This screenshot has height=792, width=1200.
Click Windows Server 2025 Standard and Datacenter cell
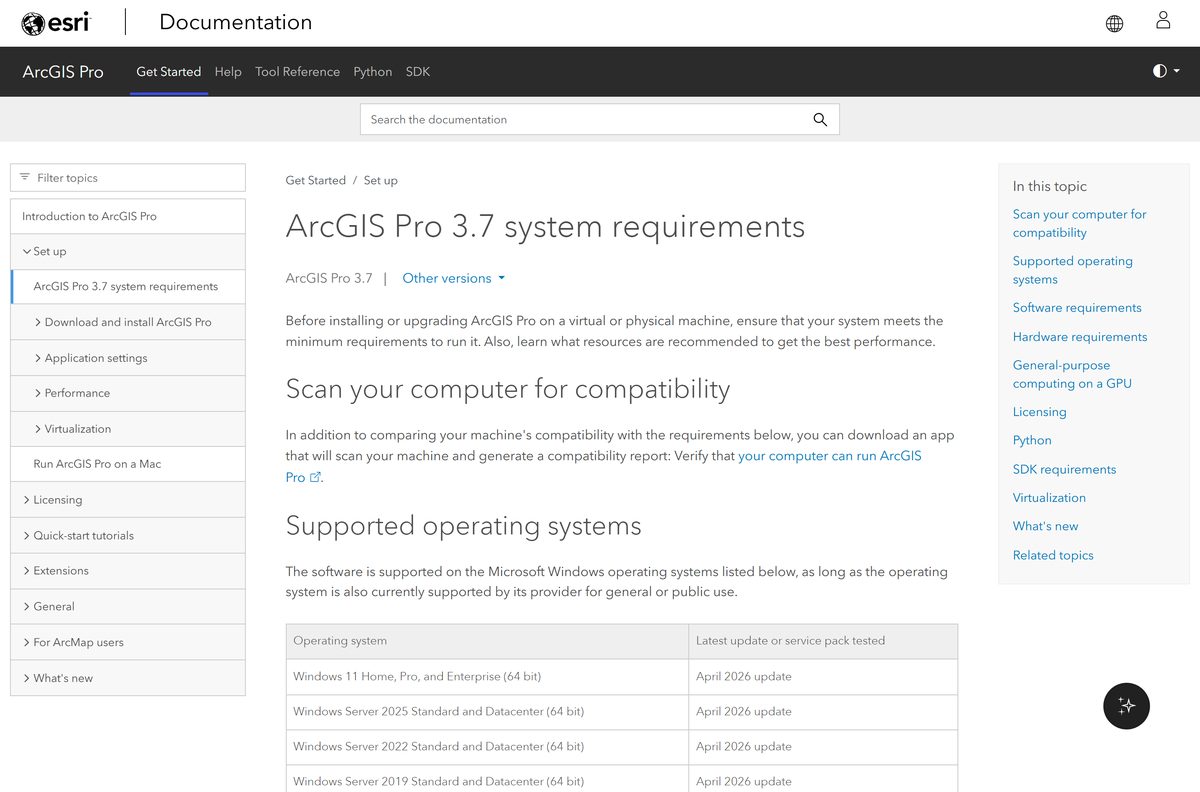point(487,712)
